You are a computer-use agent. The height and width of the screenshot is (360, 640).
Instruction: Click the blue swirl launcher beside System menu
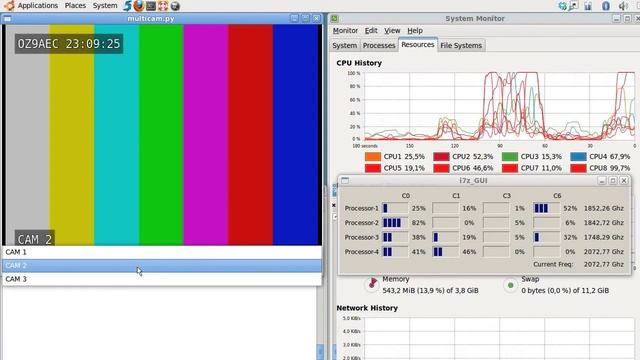point(127,6)
